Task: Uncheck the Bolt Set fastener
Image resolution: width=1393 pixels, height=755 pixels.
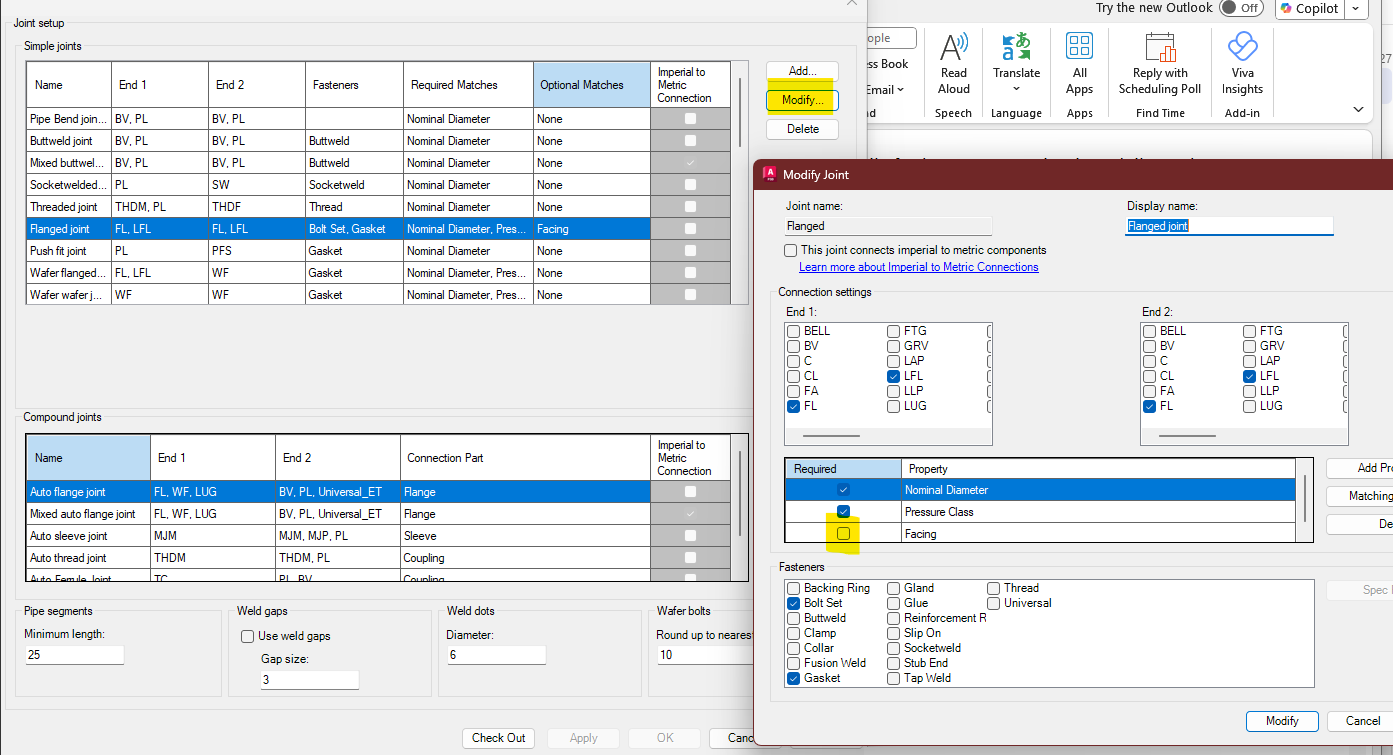Action: tap(793, 603)
